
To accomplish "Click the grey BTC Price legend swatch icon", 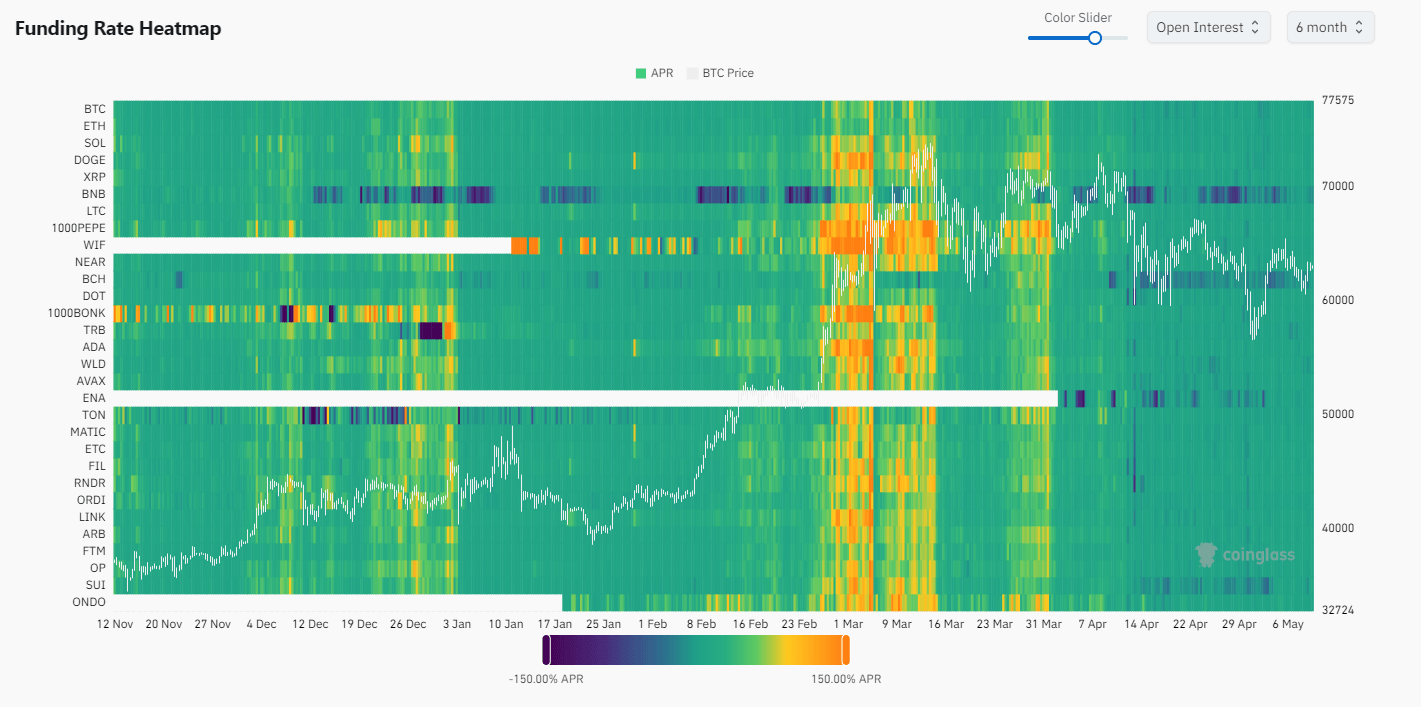I will 692,73.
